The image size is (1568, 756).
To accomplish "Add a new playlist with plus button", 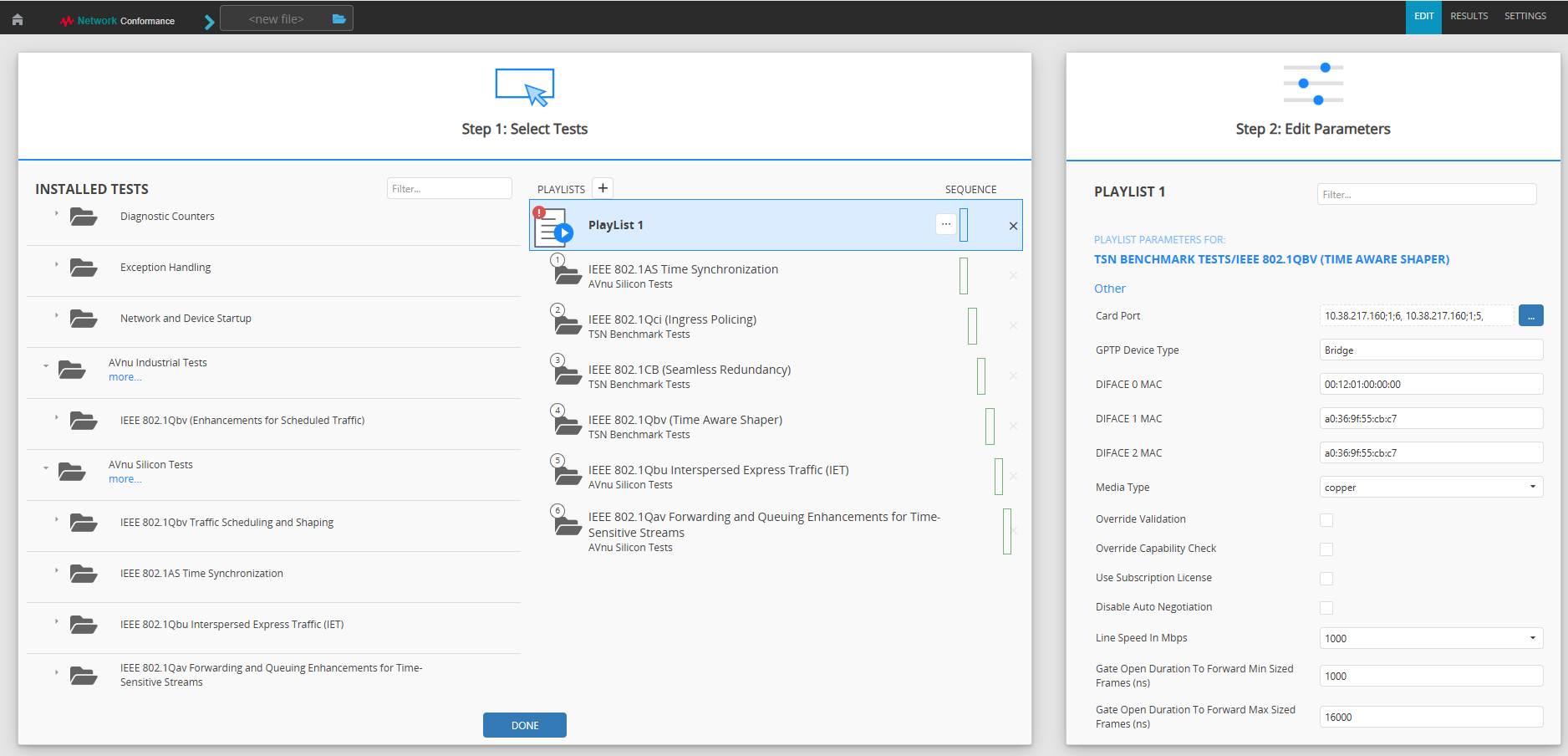I will click(603, 188).
